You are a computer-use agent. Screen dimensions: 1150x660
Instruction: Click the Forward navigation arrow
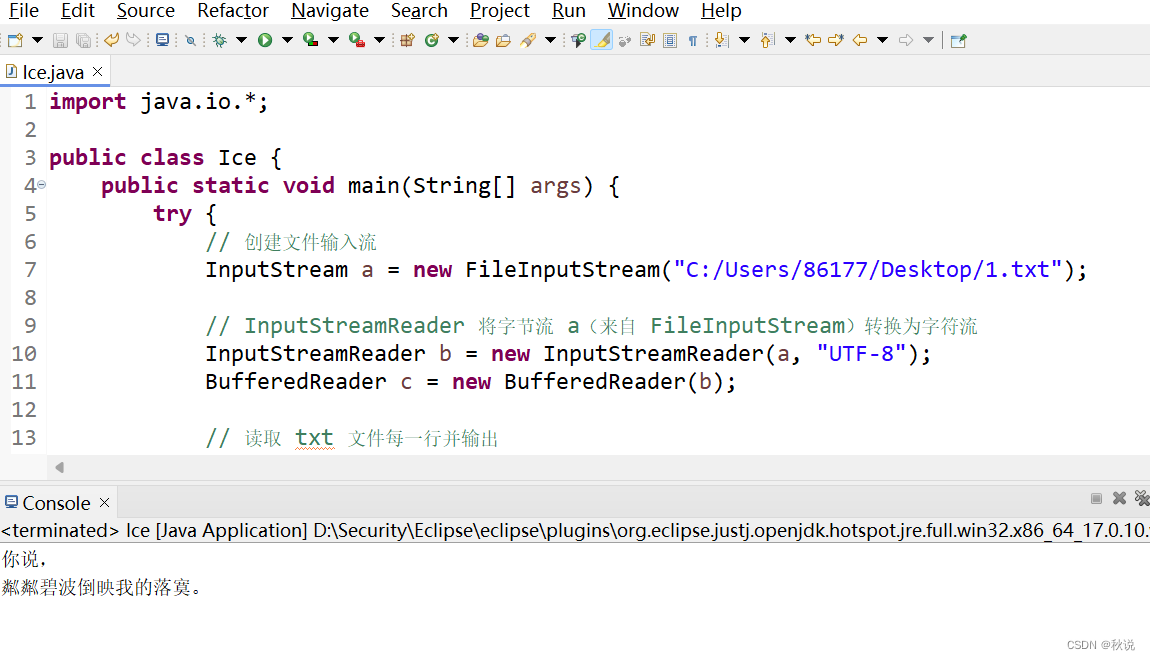906,40
